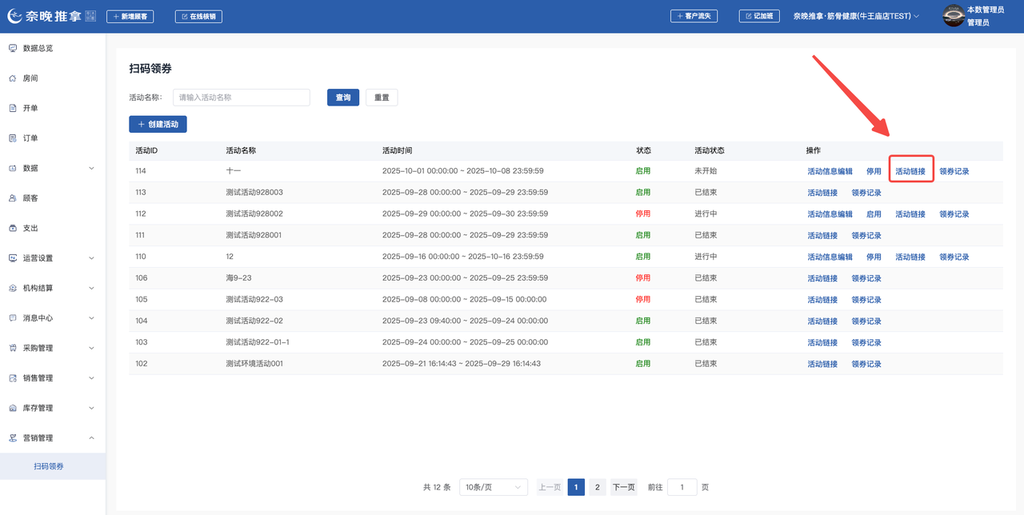This screenshot has width=1024, height=515.
Task: Select 扫码领券 submenu item
Action: 49,466
